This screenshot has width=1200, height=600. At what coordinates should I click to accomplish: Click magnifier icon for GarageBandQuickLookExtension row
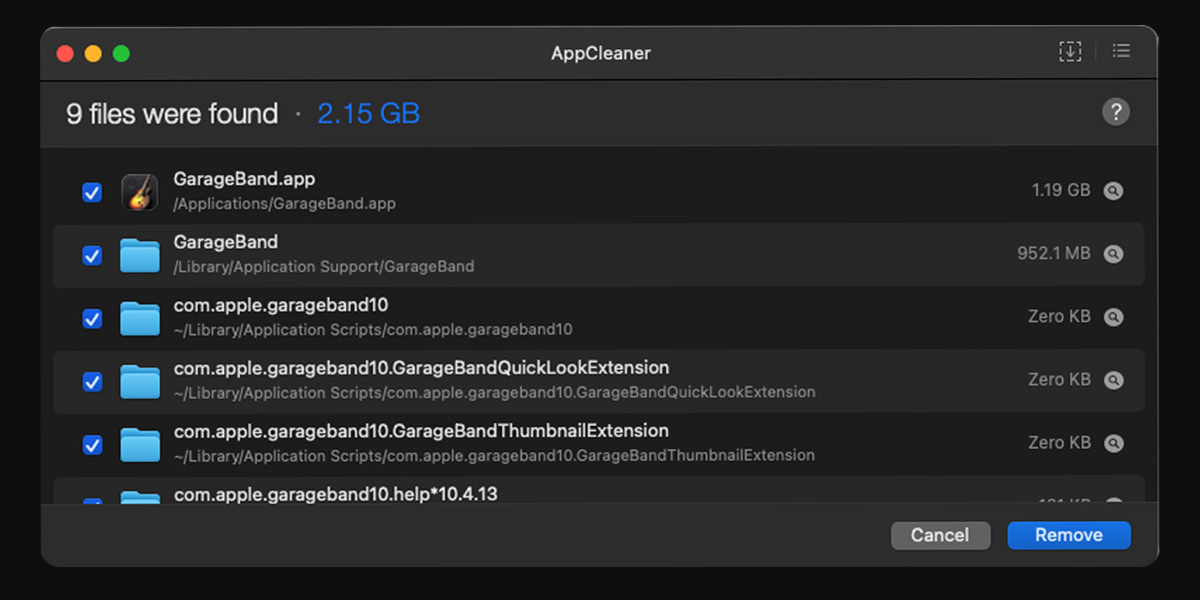point(1113,380)
